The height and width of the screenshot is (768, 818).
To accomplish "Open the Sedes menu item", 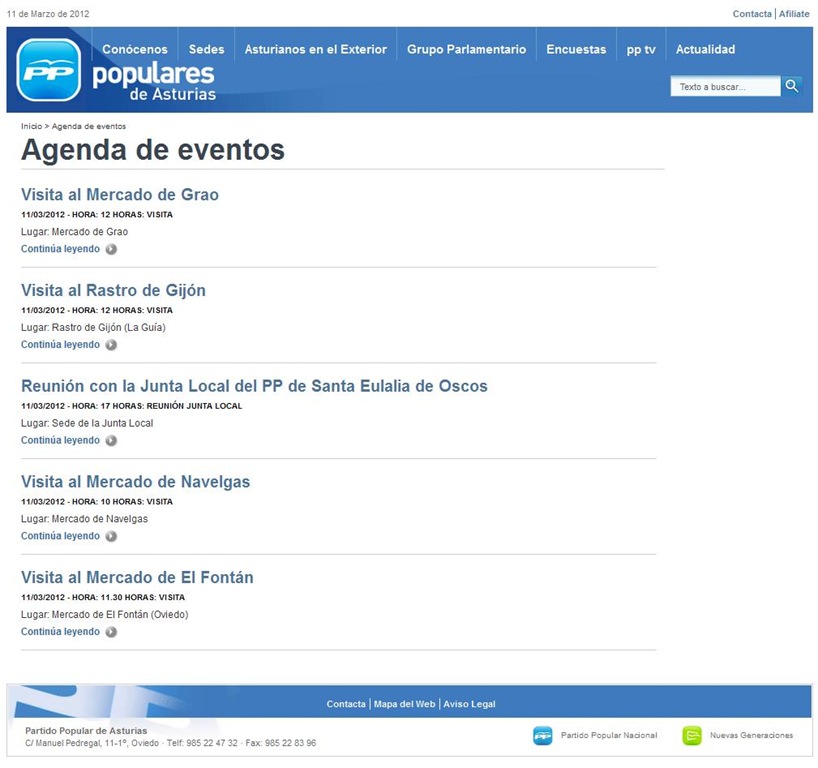I will click(x=207, y=50).
